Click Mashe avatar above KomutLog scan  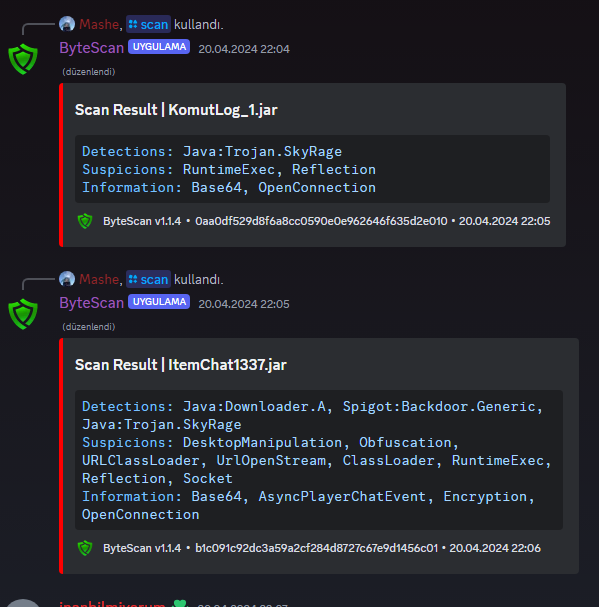click(67, 24)
